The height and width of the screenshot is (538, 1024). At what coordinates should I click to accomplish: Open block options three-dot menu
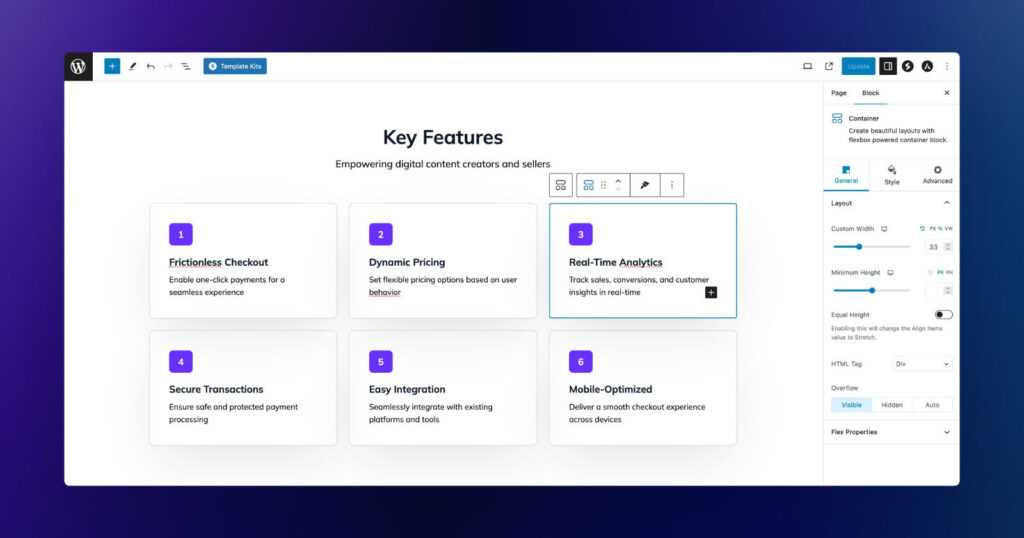pos(671,185)
